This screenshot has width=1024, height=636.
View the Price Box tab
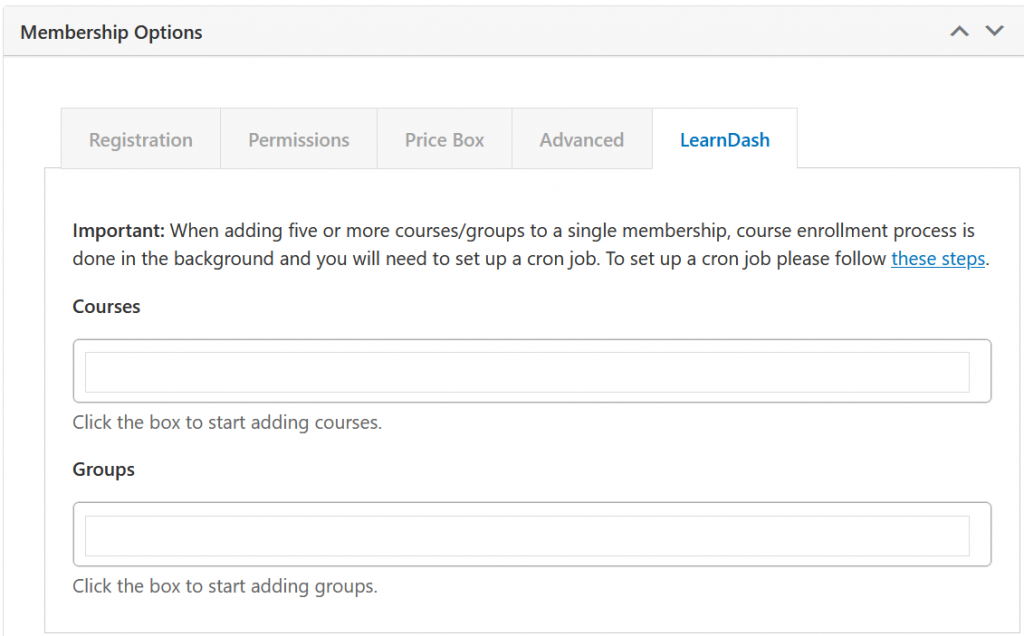coord(444,139)
